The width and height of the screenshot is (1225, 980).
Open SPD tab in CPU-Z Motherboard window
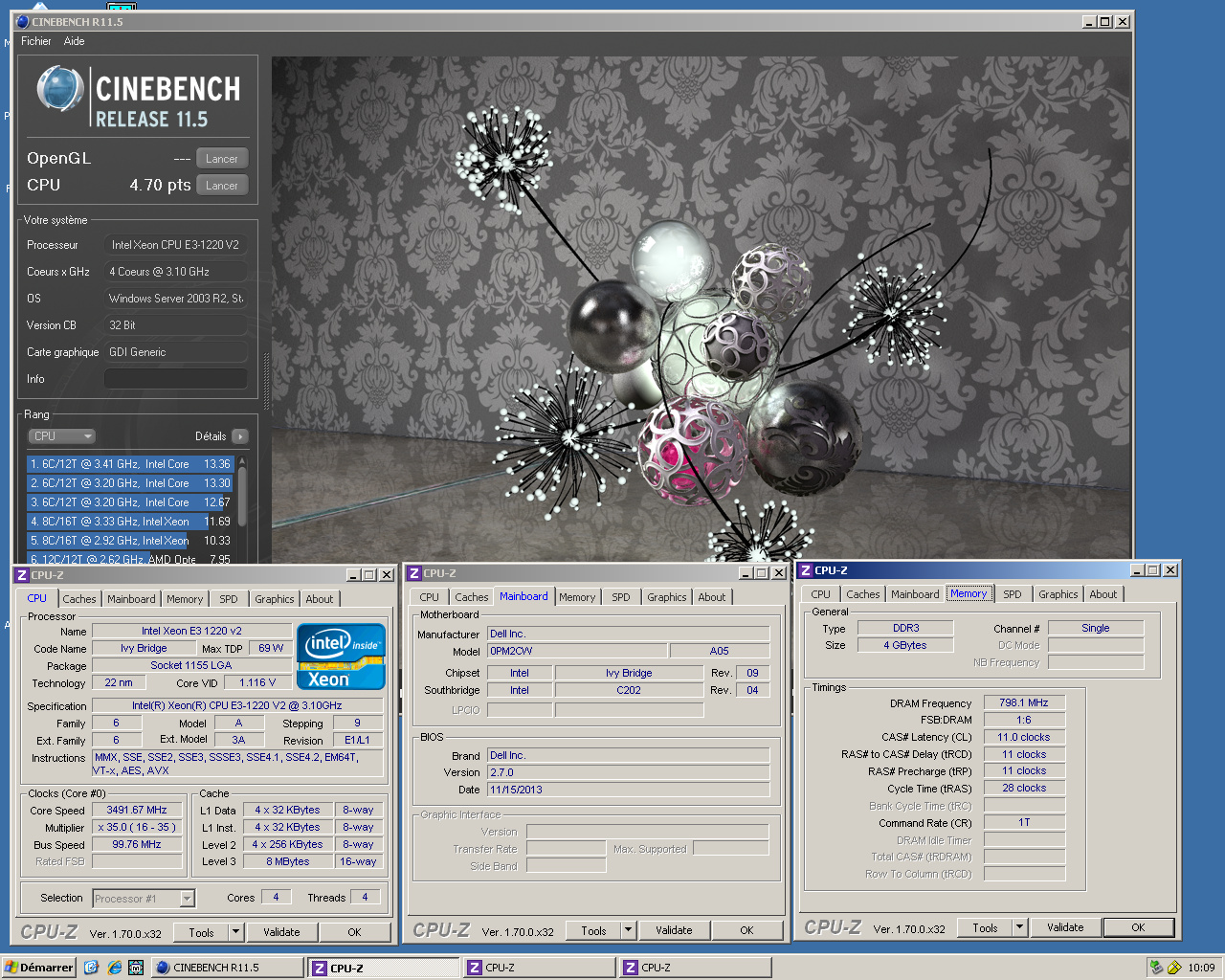621,597
